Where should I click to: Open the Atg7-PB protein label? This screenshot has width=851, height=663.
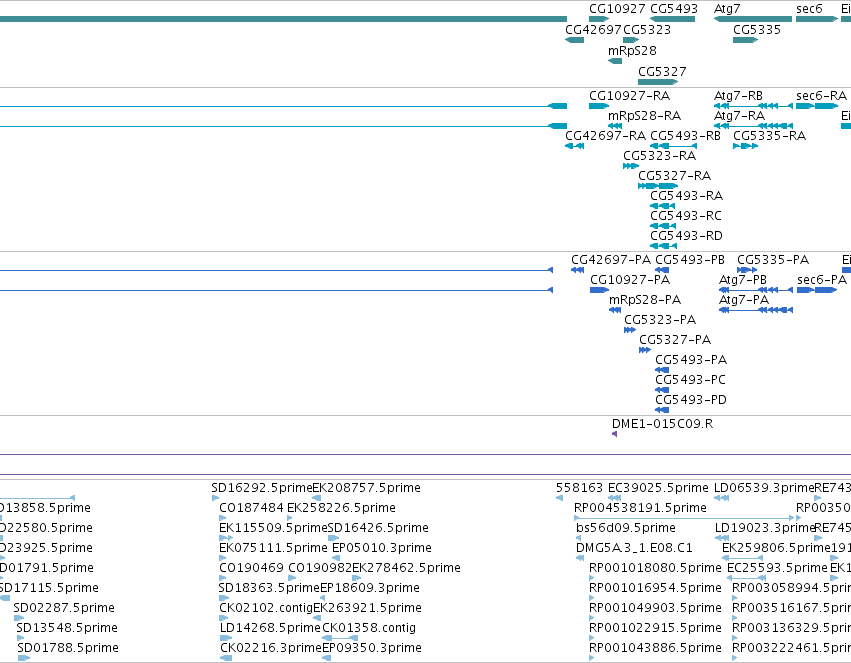[742, 280]
